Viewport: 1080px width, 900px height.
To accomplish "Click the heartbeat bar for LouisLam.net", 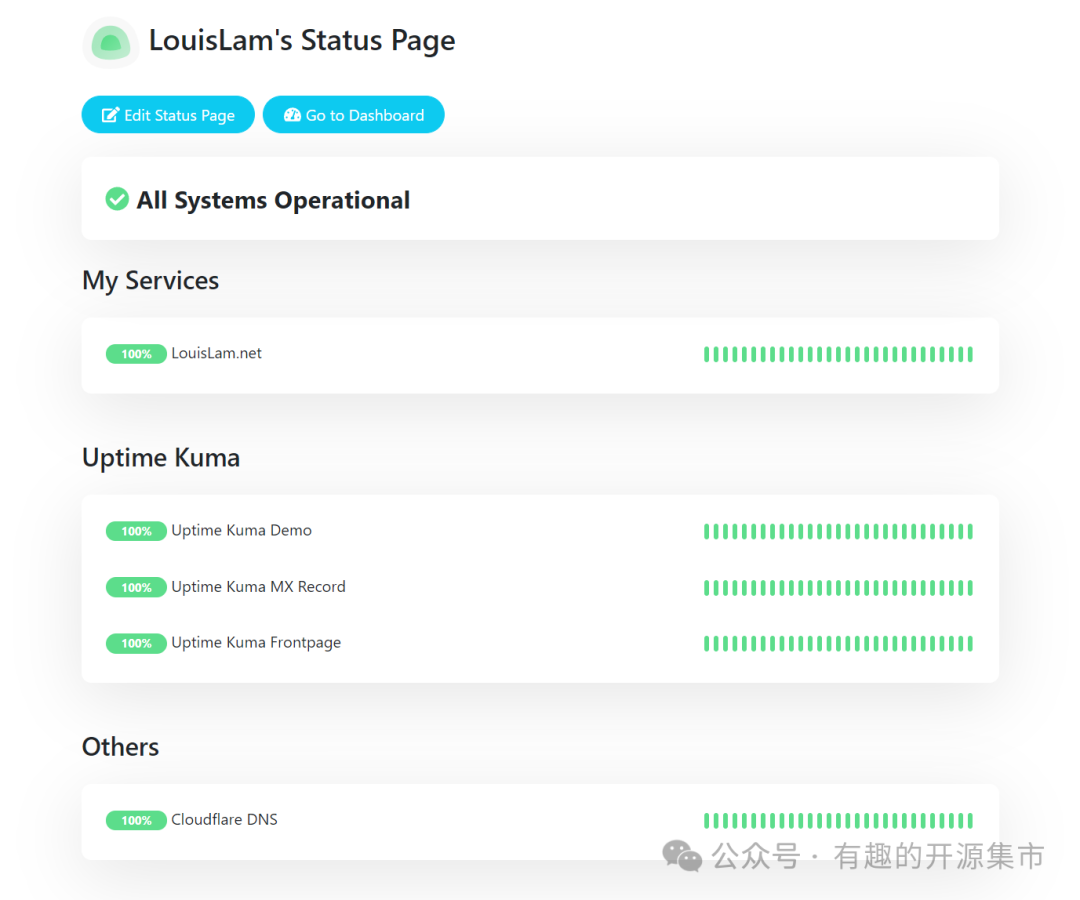I will click(838, 355).
